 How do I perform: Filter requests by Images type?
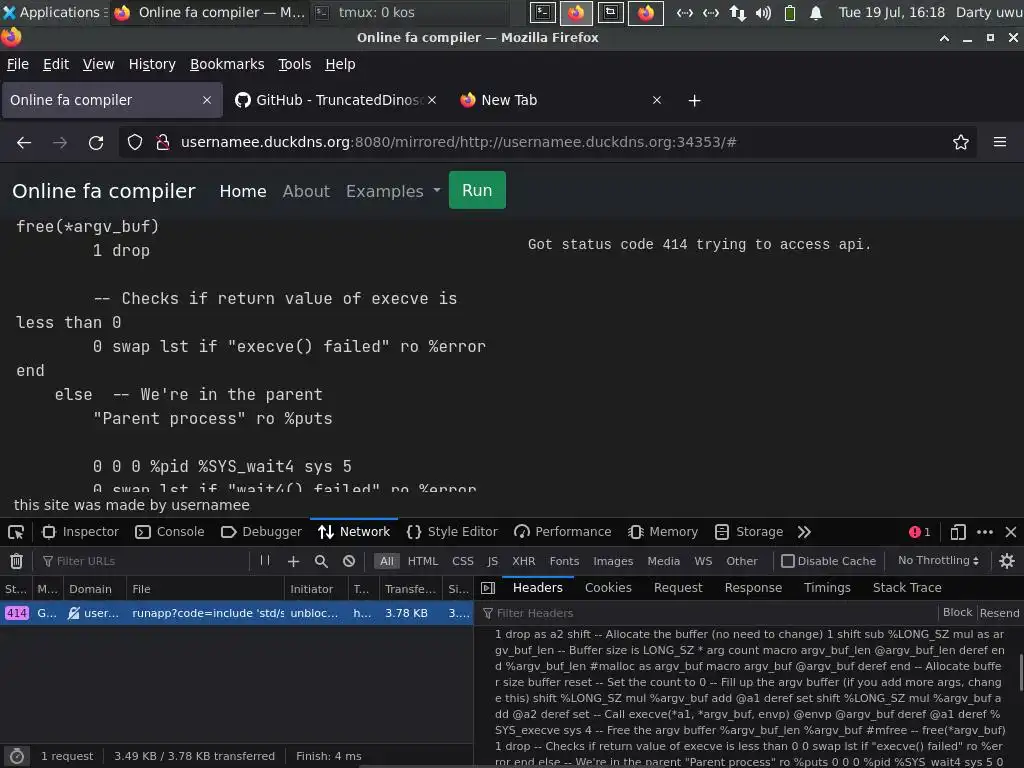613,561
